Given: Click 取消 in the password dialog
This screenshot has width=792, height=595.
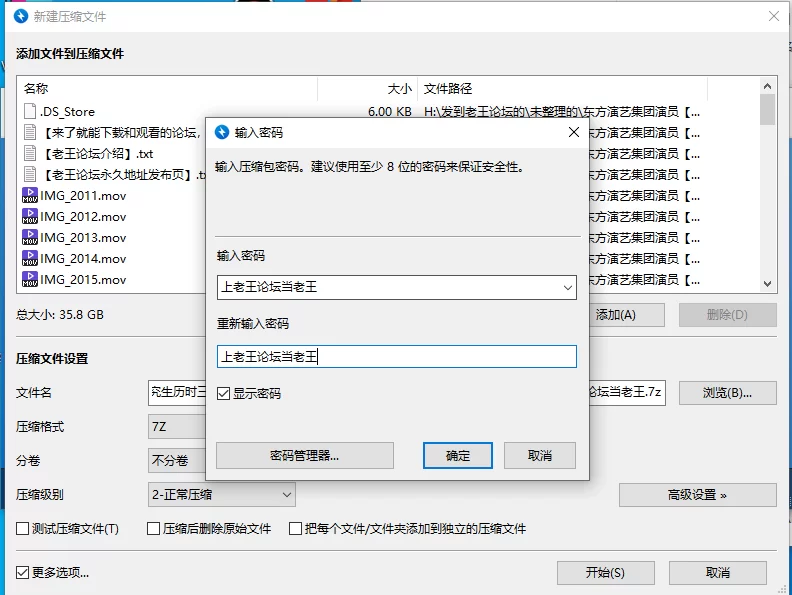Looking at the screenshot, I should point(539,456).
